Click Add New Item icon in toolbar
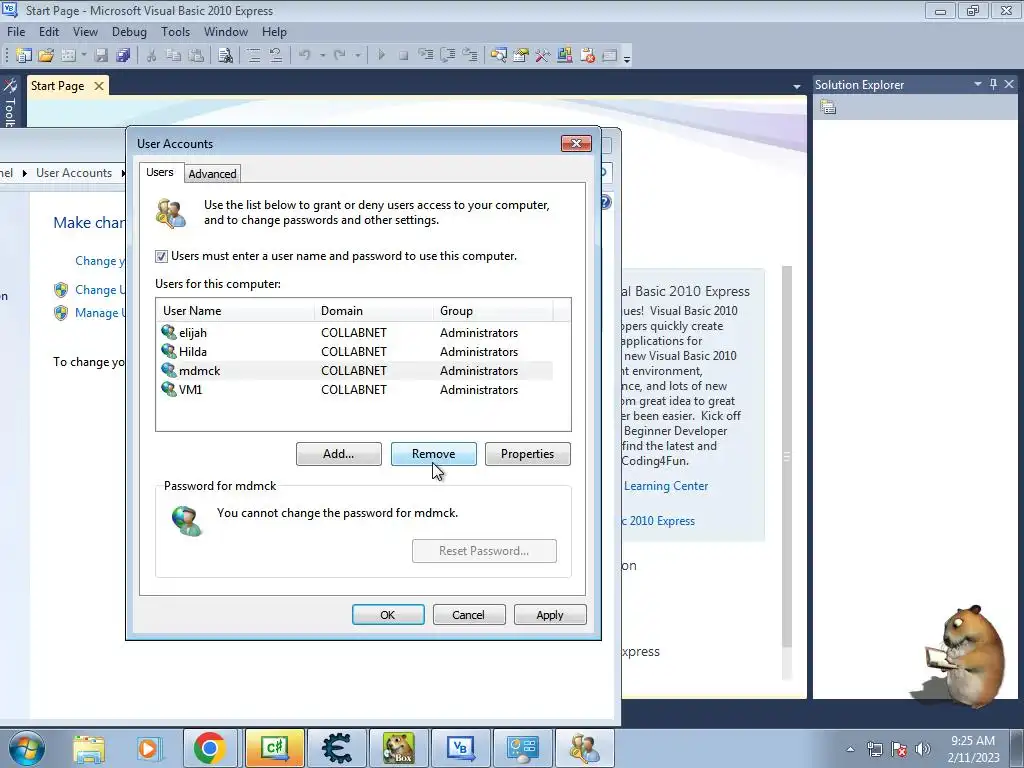This screenshot has width=1024, height=768. tap(68, 56)
